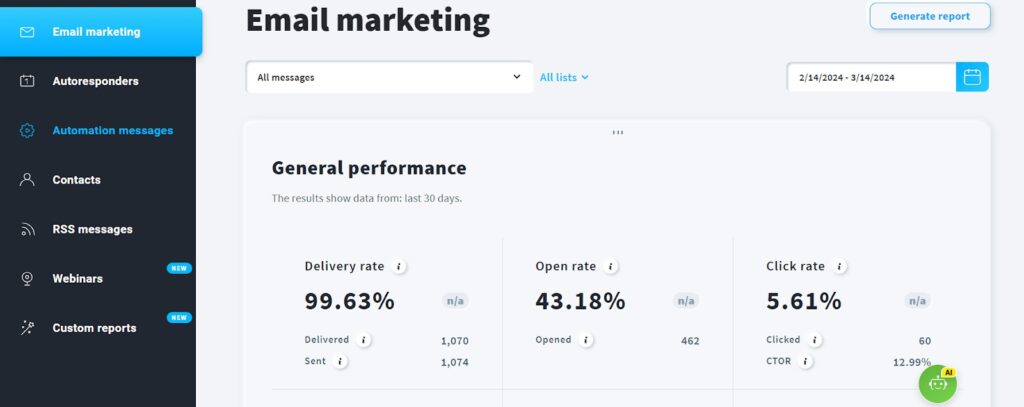Image resolution: width=1024 pixels, height=407 pixels.
Task: Click the Click rate info icon
Action: point(840,267)
